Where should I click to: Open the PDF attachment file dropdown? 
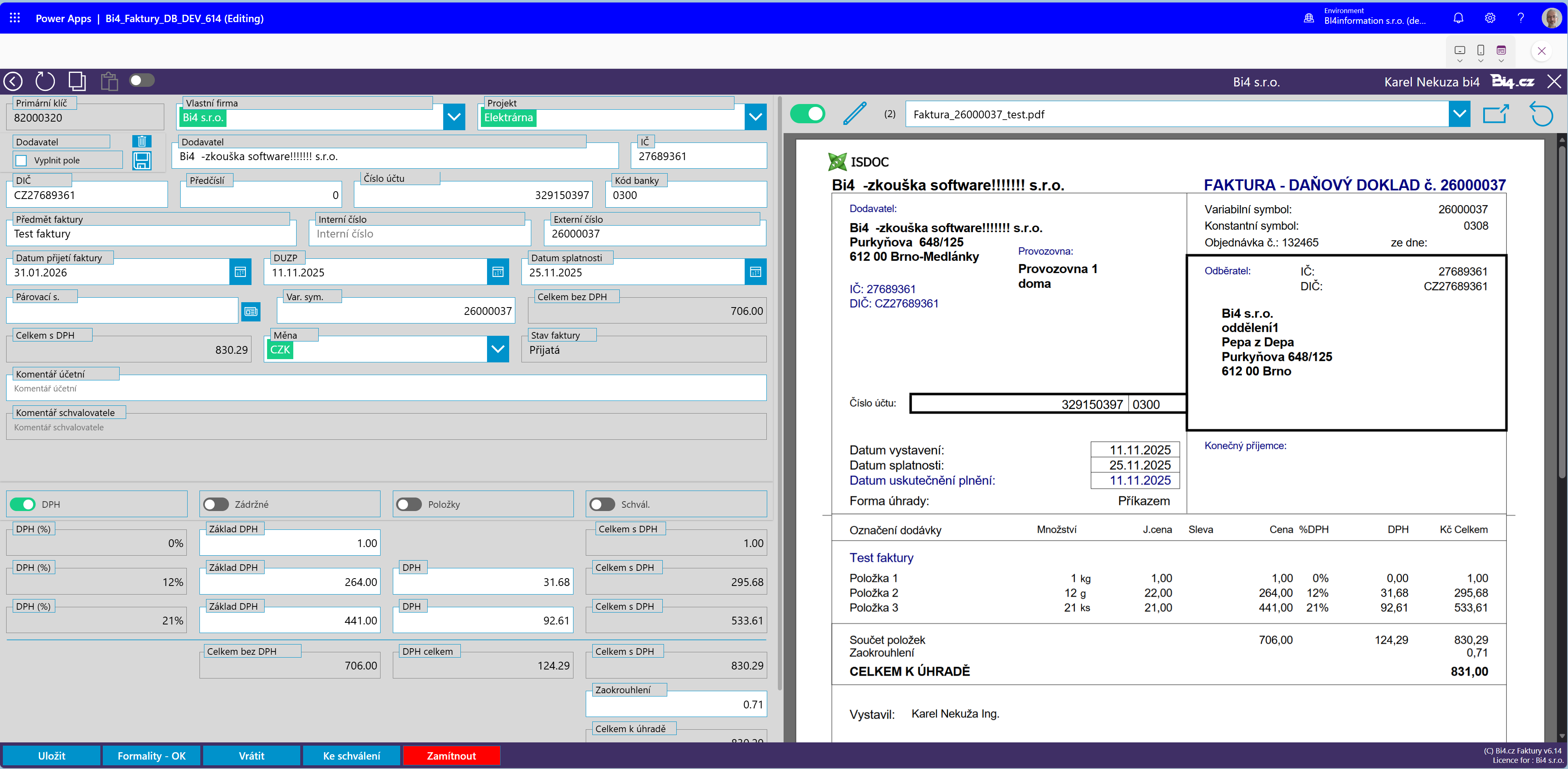pos(1459,114)
